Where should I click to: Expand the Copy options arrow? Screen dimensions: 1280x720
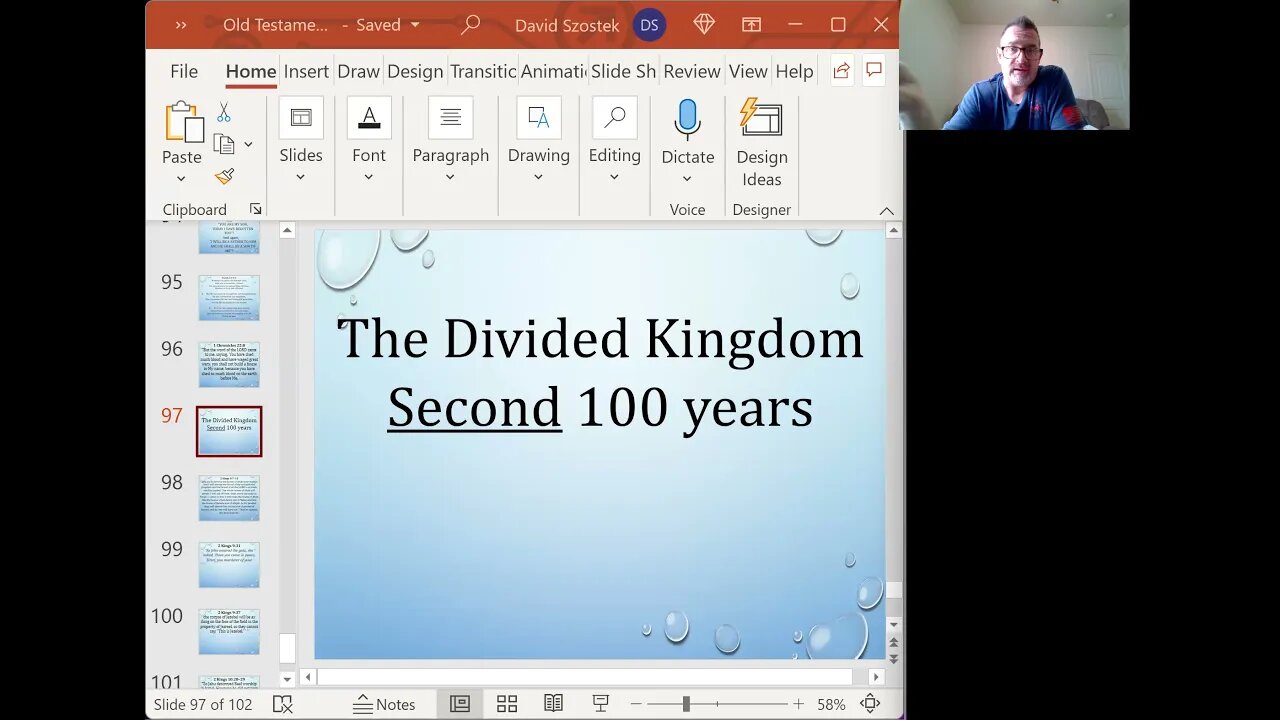pyautogui.click(x=248, y=144)
